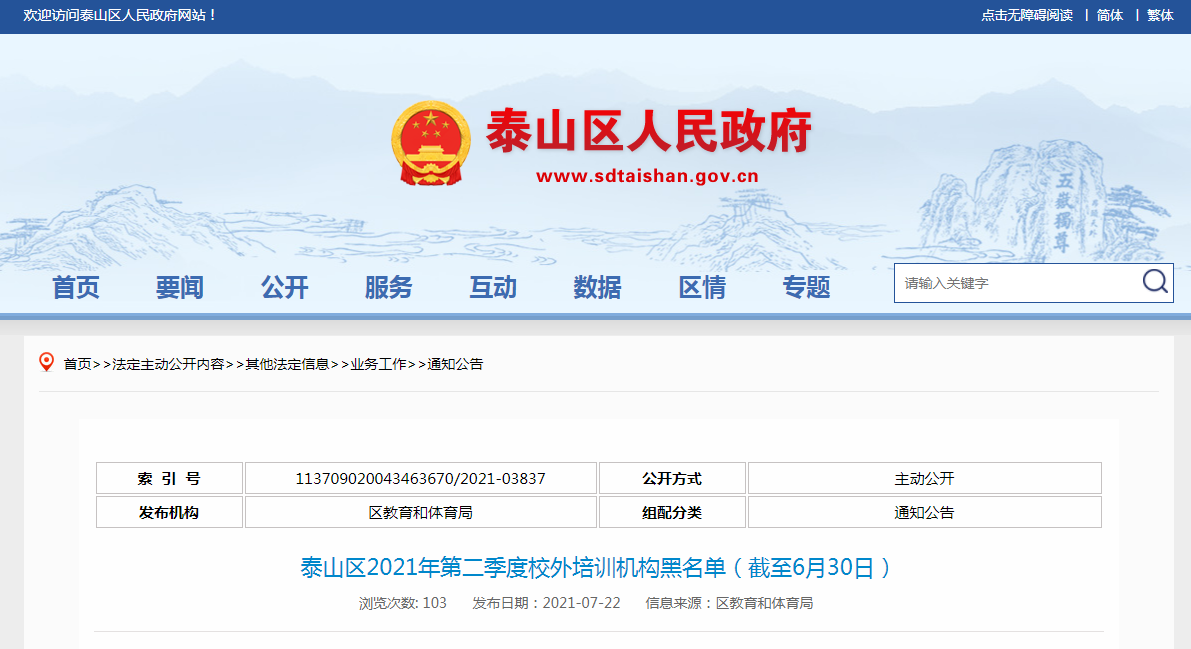Switch to 繁体 traditional Chinese
Viewport: 1191px width, 649px height.
pyautogui.click(x=1160, y=15)
